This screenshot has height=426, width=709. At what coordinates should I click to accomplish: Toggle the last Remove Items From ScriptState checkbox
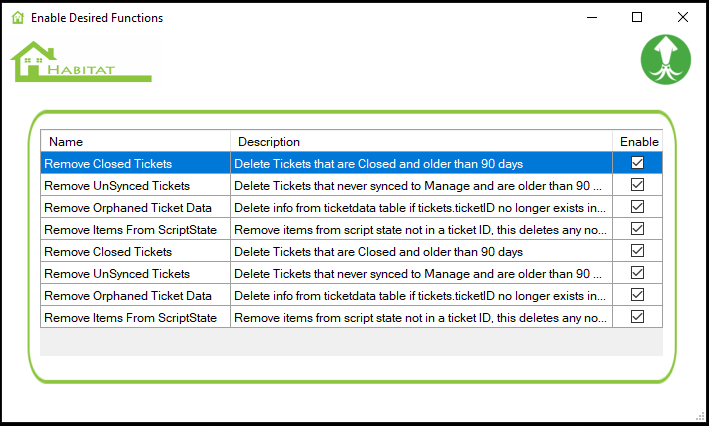[x=637, y=317]
